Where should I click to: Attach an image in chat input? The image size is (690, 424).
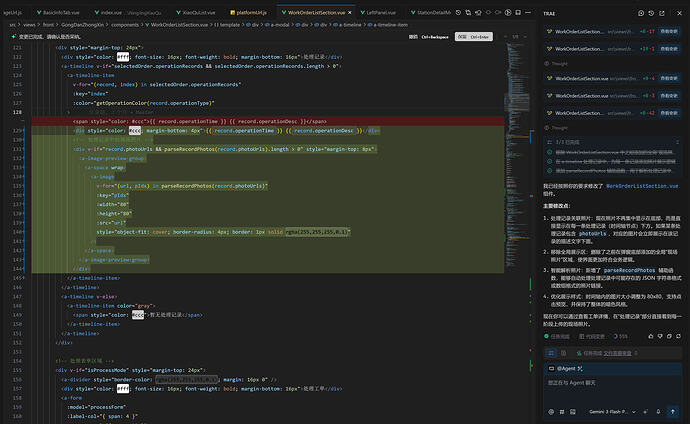573,412
